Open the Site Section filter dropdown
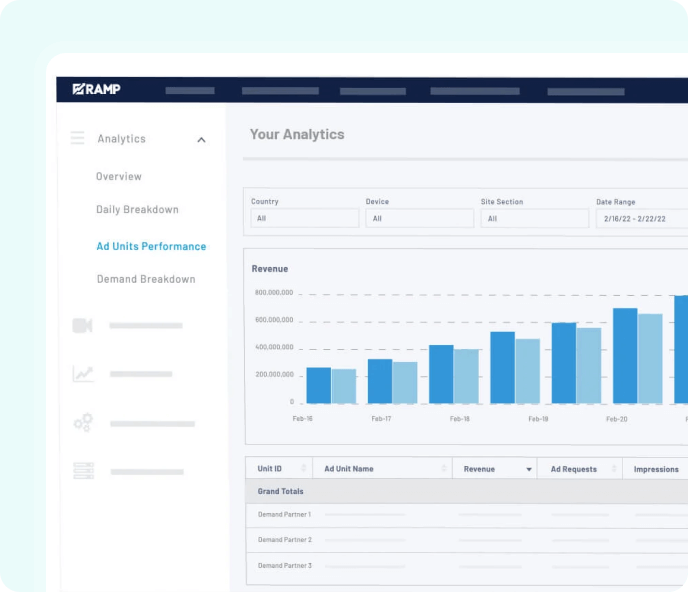 [x=534, y=218]
